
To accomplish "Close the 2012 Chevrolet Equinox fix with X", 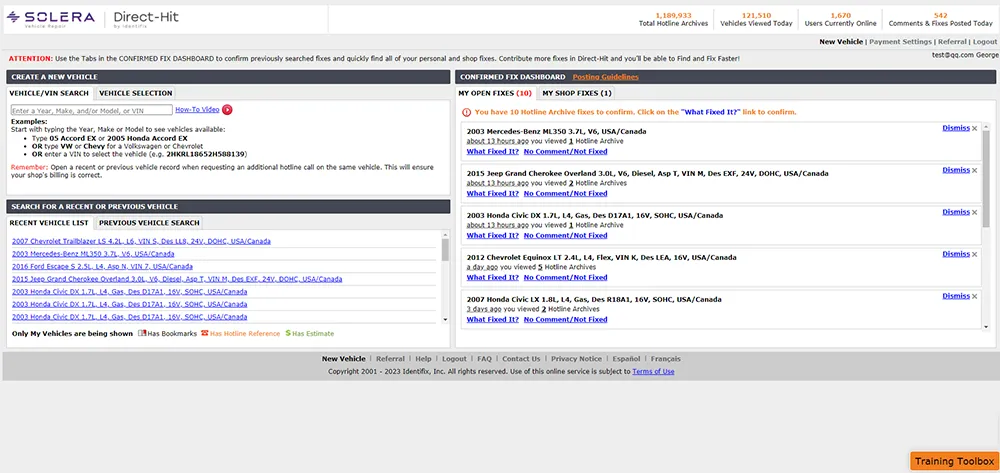I will point(974,254).
